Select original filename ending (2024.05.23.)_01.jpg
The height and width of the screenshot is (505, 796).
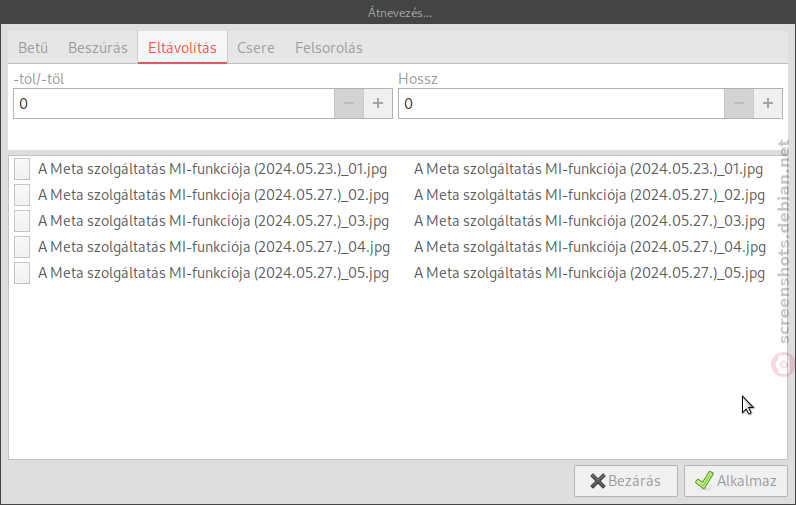[x=212, y=169]
